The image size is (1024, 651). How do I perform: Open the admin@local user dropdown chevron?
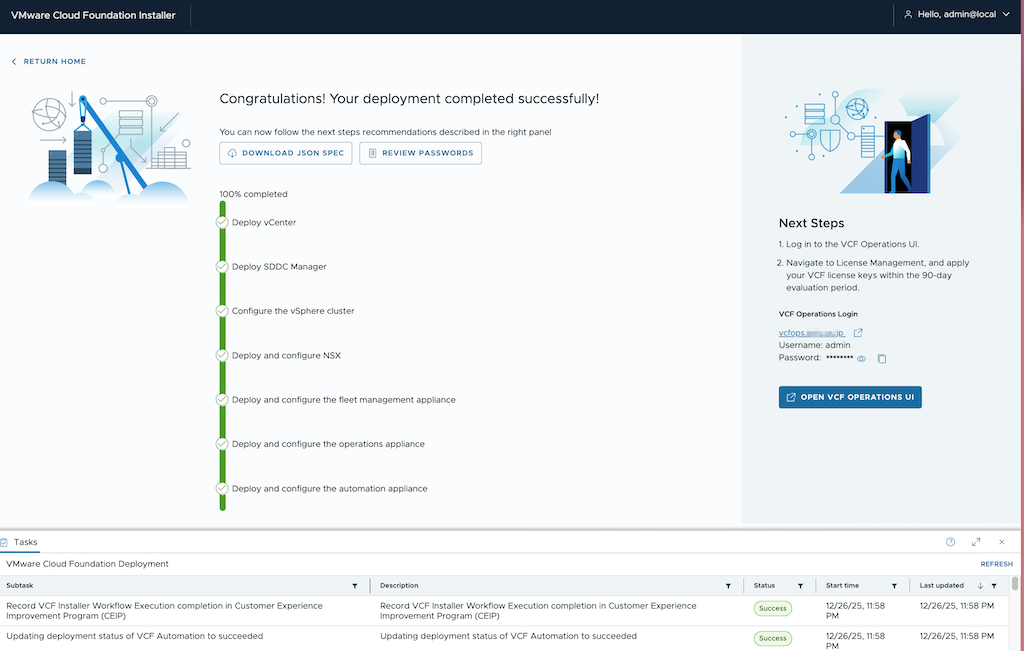[1006, 14]
